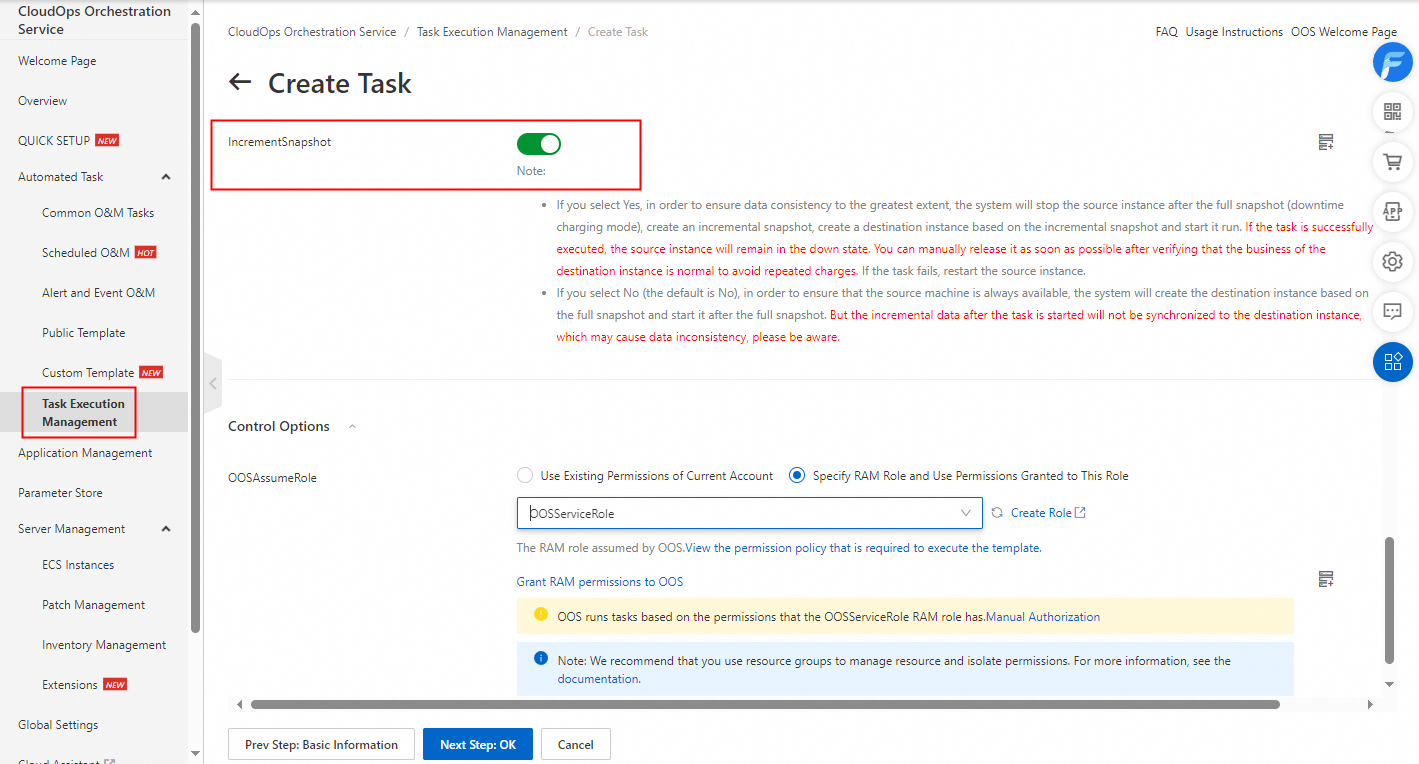Open the required permission policy link
Screen dimensions: 1419x764
pos(863,548)
